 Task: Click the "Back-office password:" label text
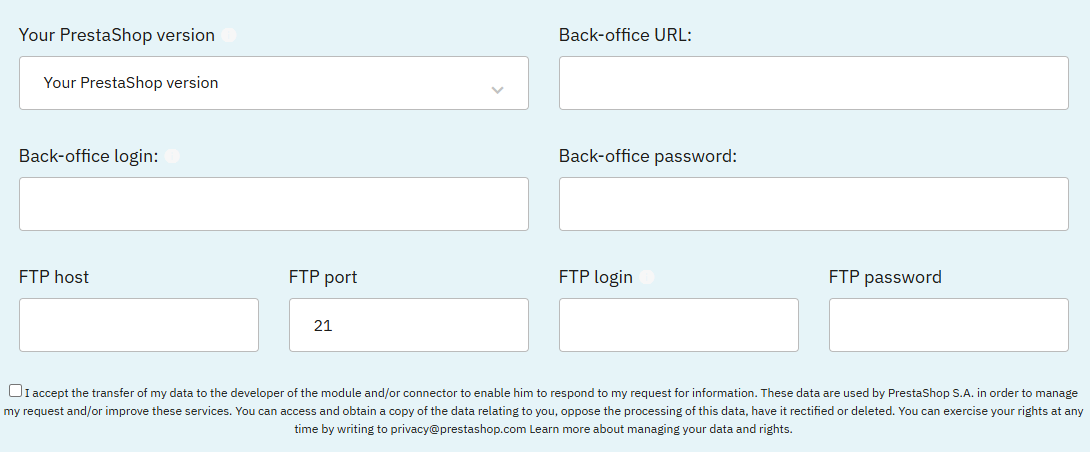click(647, 156)
